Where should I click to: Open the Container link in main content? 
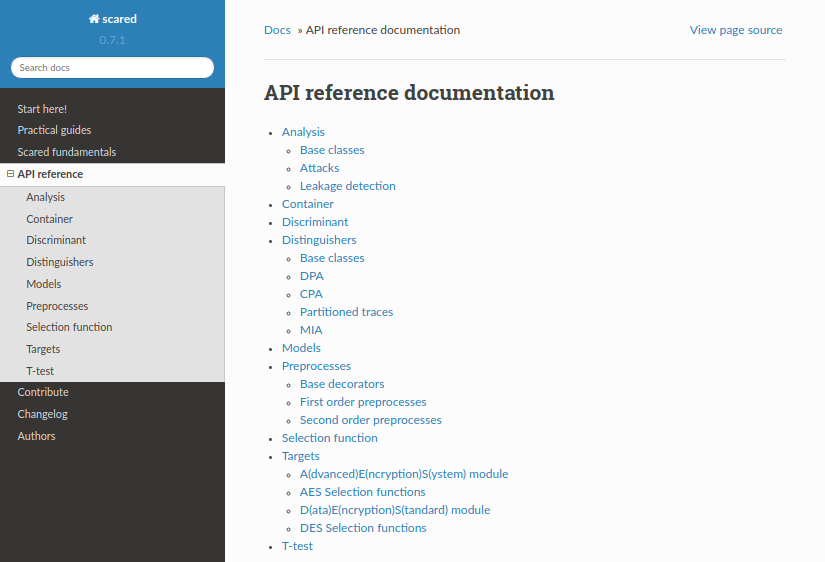308,204
